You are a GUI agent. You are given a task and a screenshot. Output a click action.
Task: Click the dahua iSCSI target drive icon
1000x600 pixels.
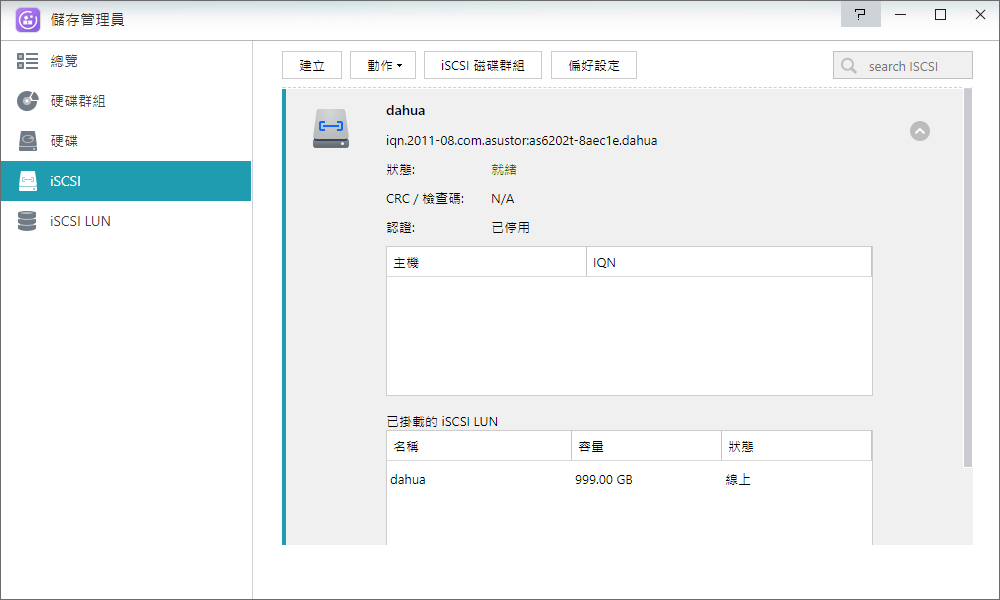331,129
